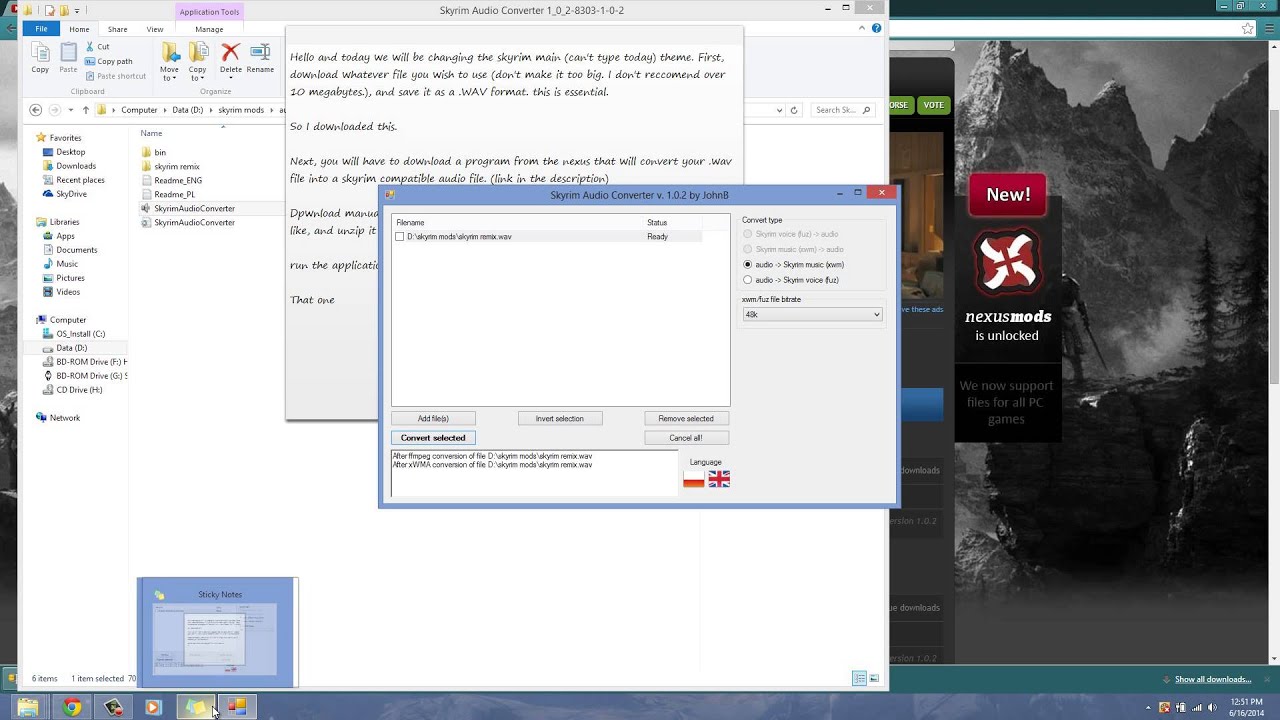Screen dimensions: 1280x720
Task: Switch to the Share ribbon tab
Action: click(118, 29)
